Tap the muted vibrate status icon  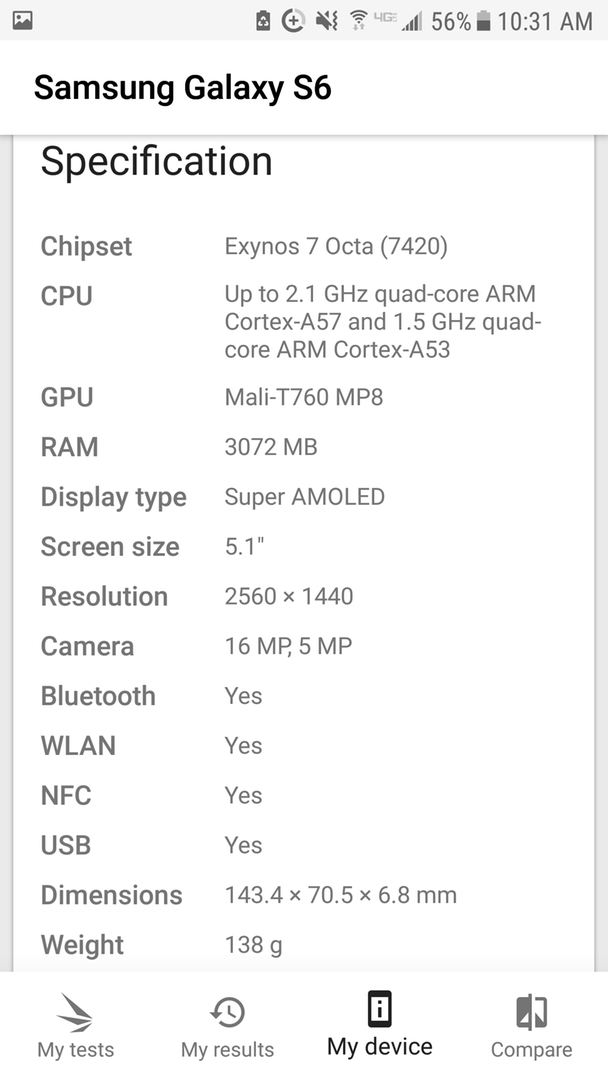click(326, 21)
